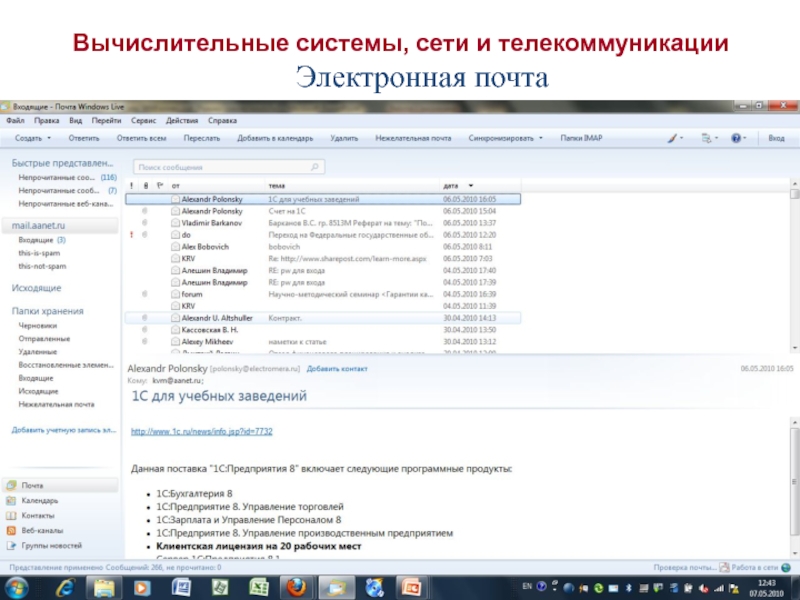Expand the Синхронизировать (Sync) dropdown

tap(541, 139)
